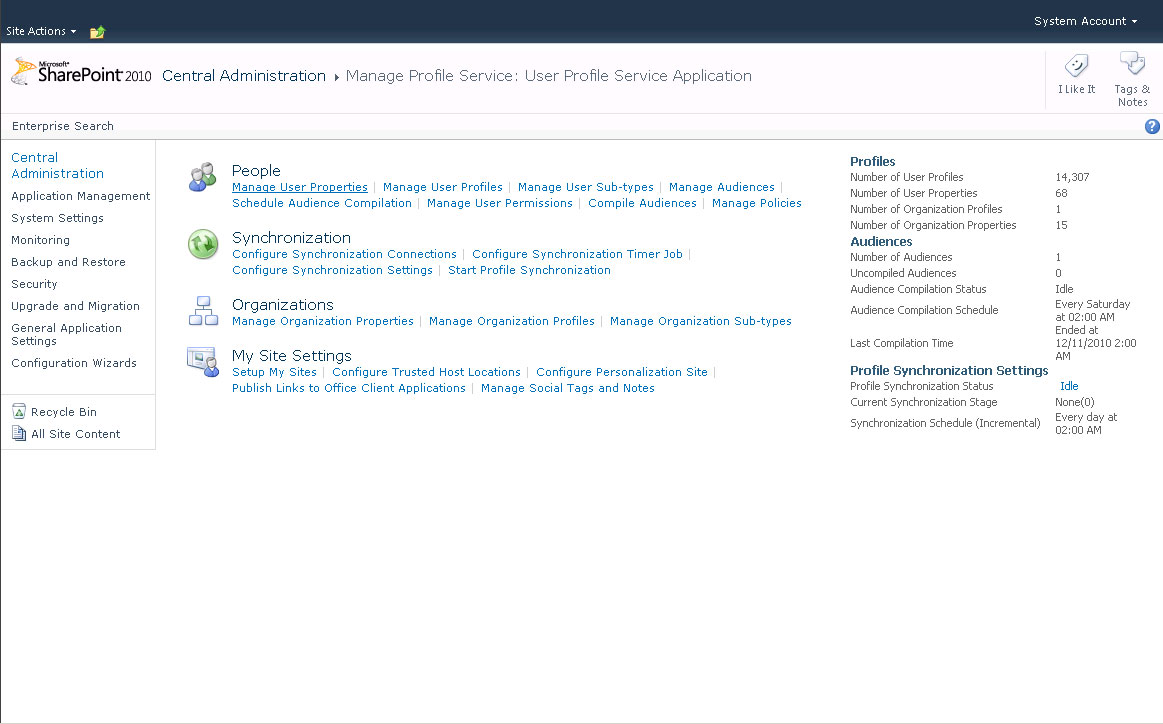1163x724 pixels.
Task: Open the Enterprise Search tab
Action: tap(63, 126)
